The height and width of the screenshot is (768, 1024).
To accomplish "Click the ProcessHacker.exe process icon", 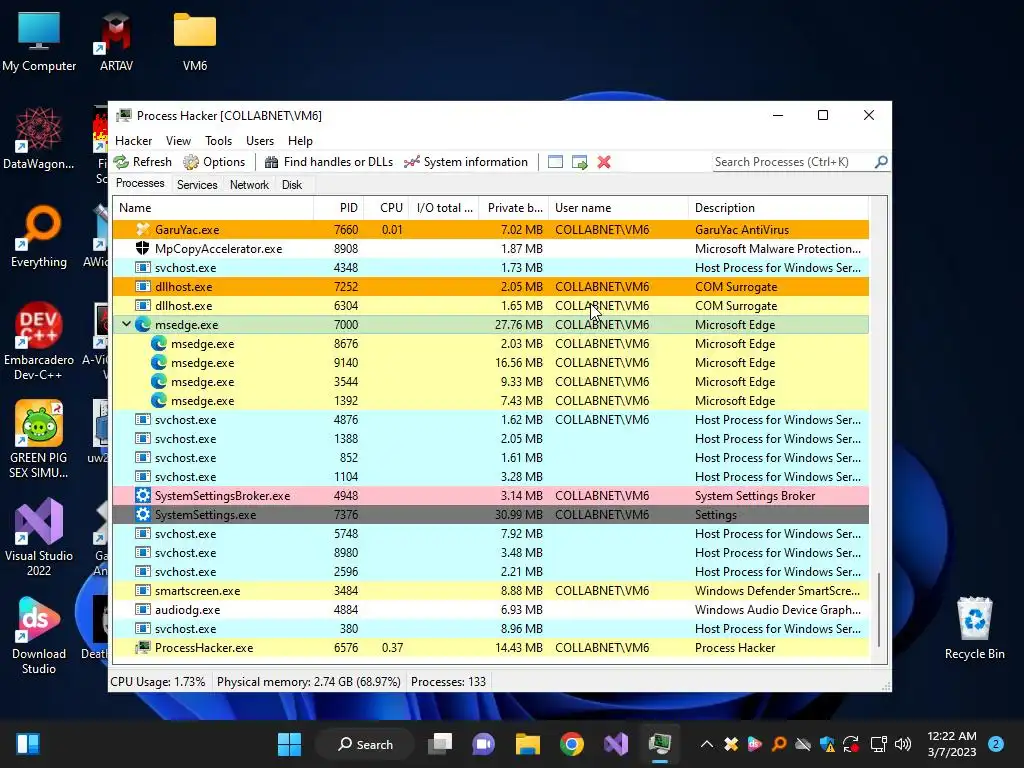I will click(x=142, y=647).
